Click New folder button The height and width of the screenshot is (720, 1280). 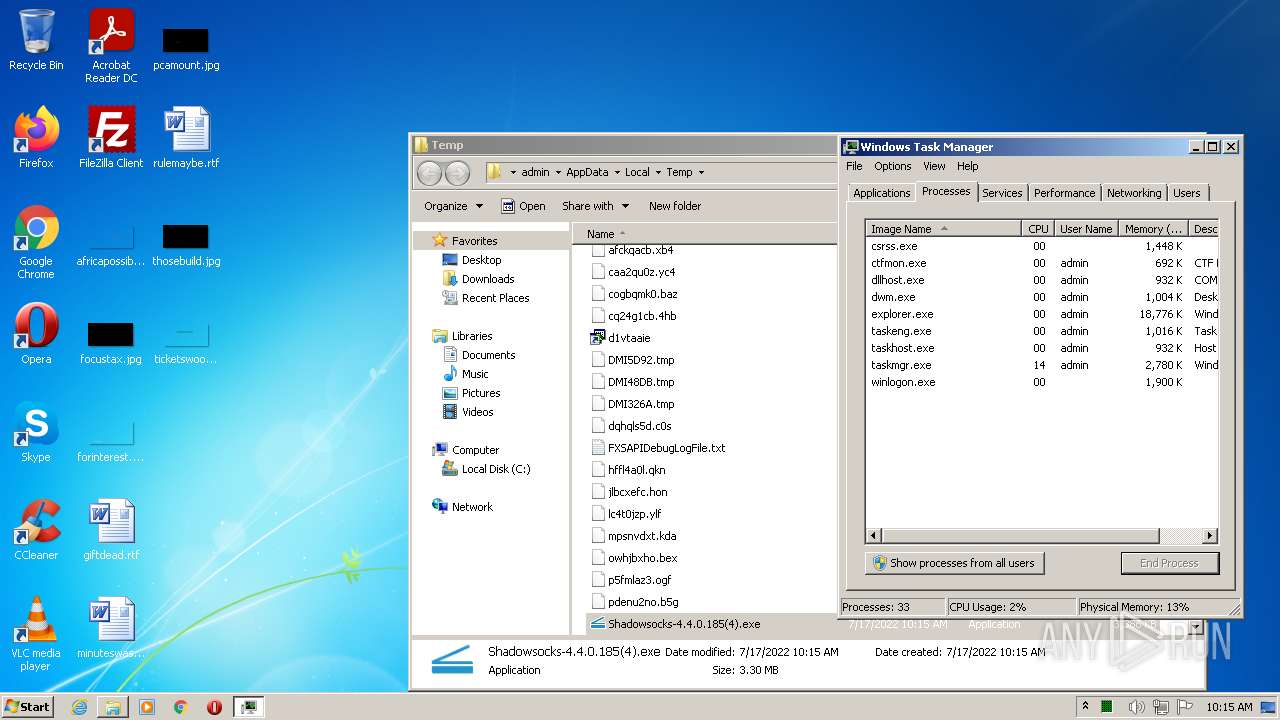pyautogui.click(x=675, y=206)
